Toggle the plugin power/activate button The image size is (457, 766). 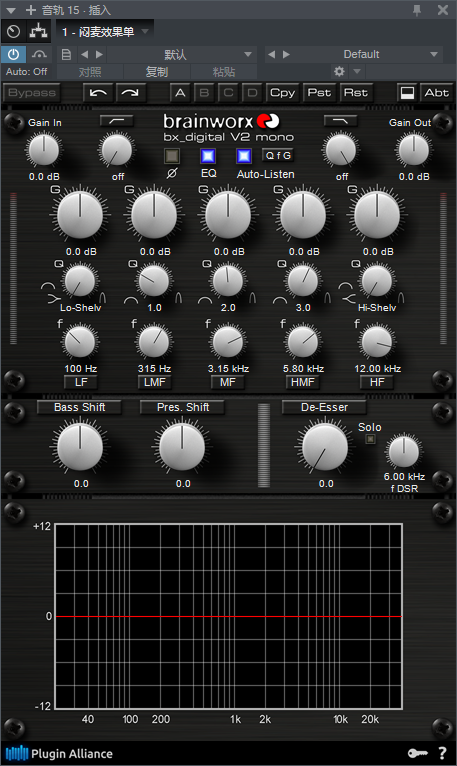pos(13,54)
